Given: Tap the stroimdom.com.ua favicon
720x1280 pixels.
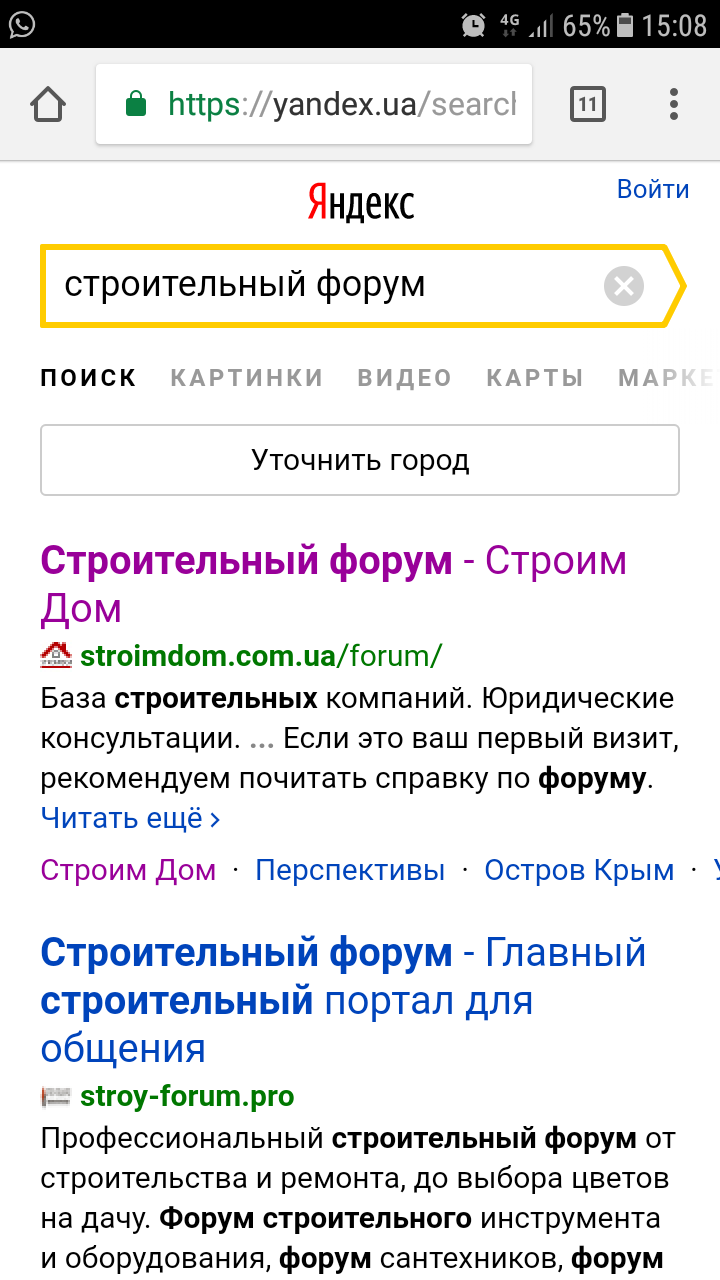Looking at the screenshot, I should pyautogui.click(x=56, y=656).
